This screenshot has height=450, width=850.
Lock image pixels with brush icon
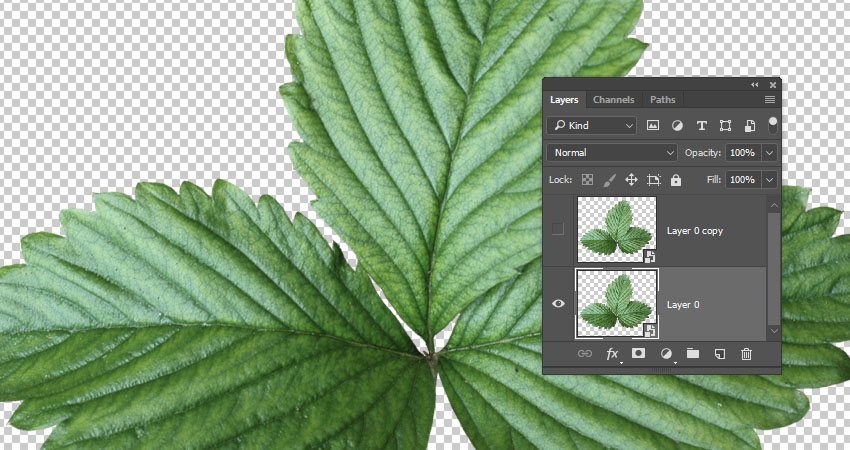point(609,180)
